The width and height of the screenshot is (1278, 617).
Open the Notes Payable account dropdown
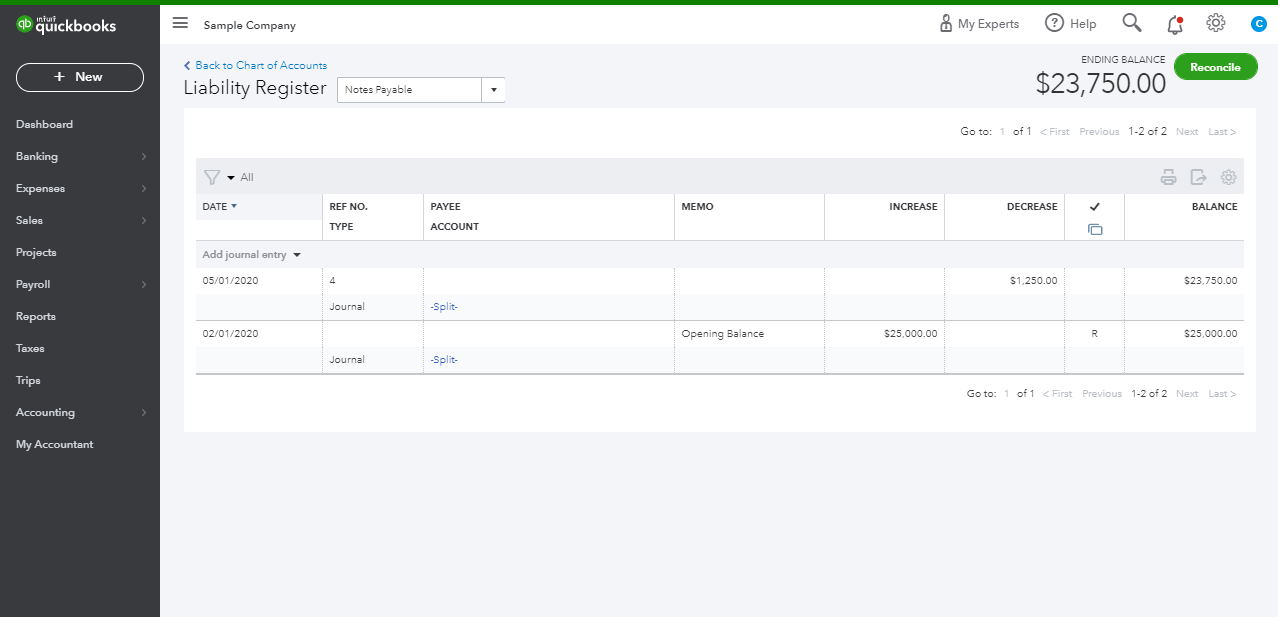pyautogui.click(x=493, y=90)
